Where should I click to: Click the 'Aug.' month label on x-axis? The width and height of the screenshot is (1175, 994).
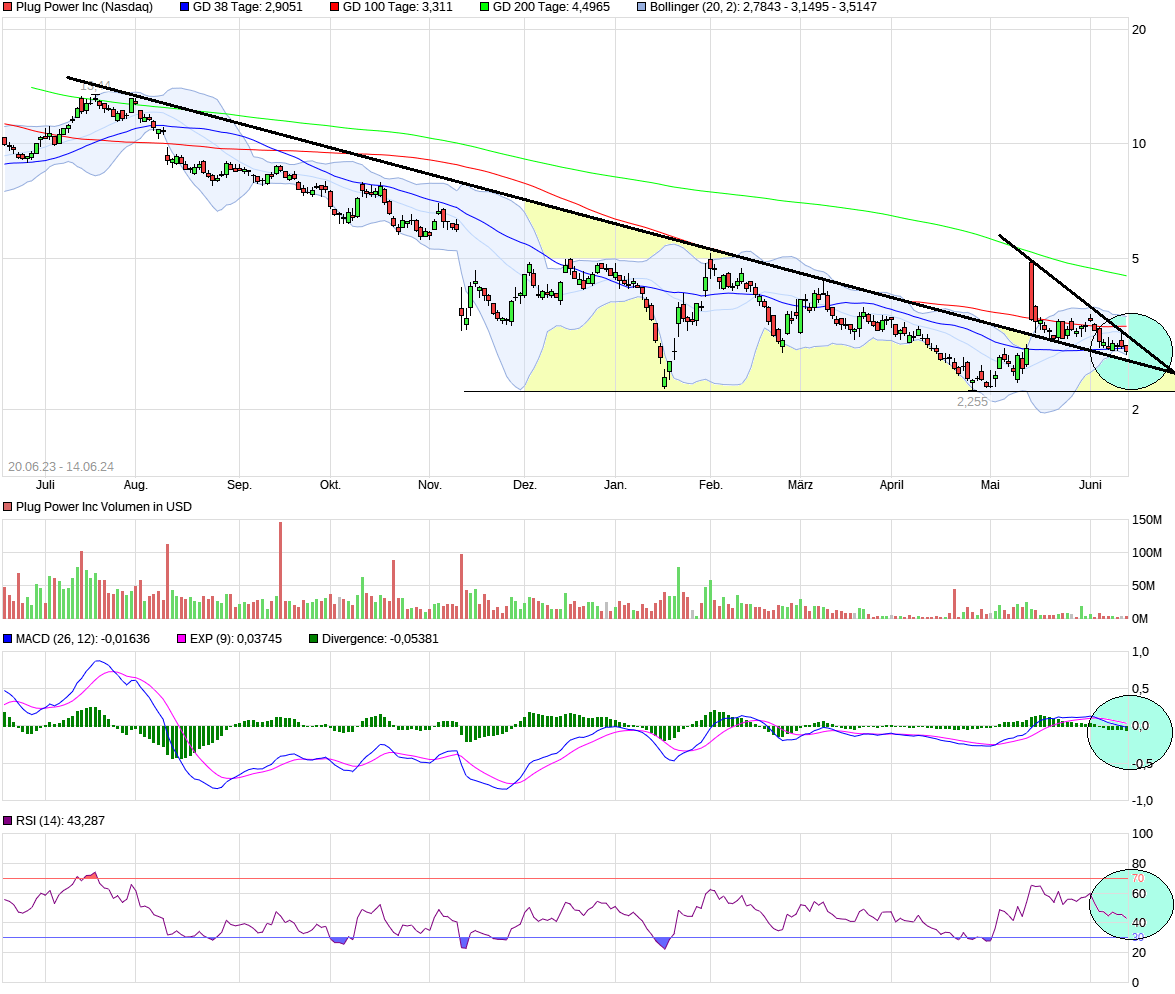click(136, 485)
